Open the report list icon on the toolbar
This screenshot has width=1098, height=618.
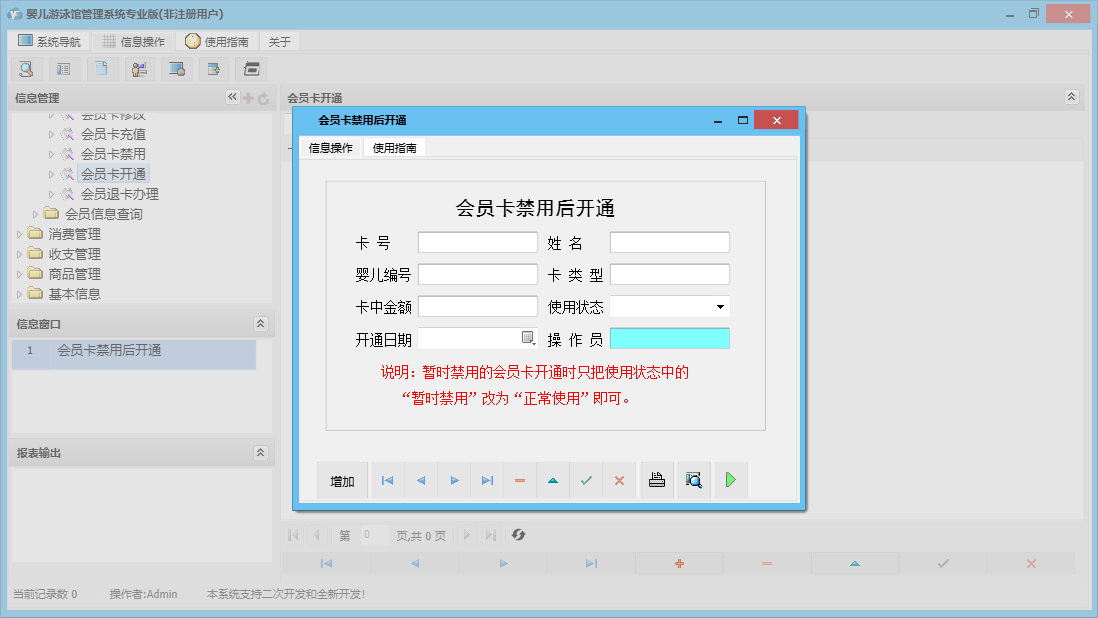[64, 69]
